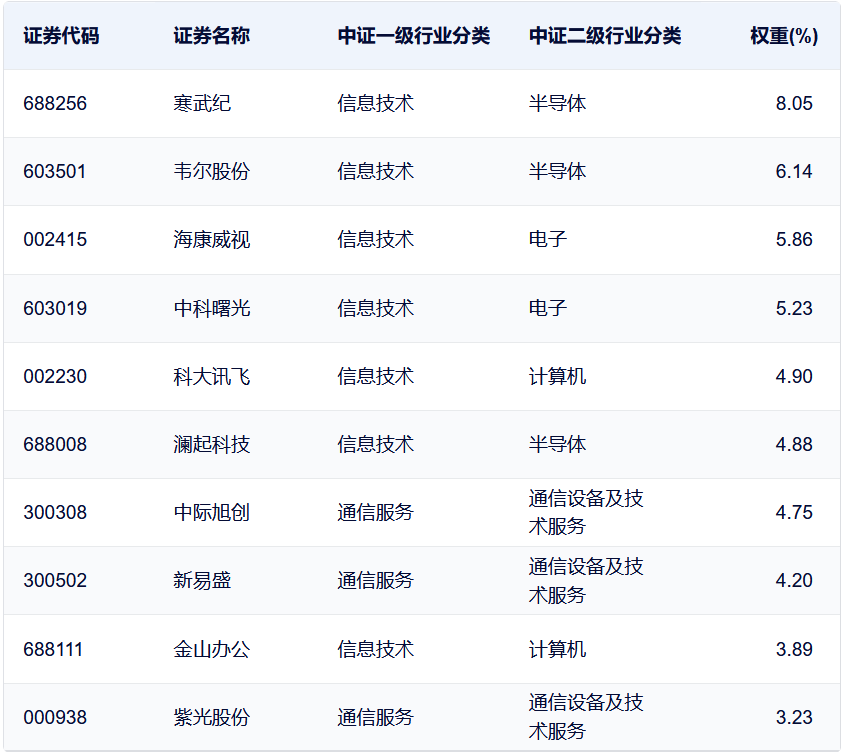Screen dimensions: 844x754
Task: Click the weight value 3.23
Action: 794,717
